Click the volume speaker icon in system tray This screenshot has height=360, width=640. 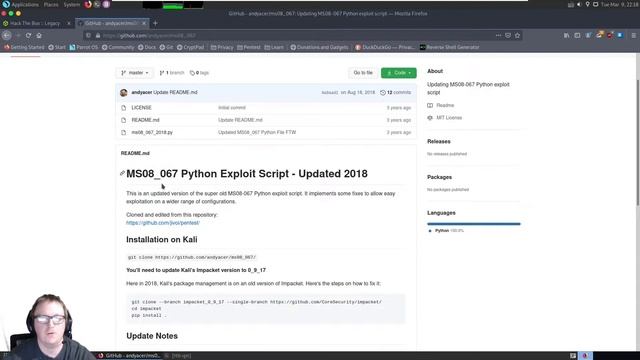click(579, 4)
